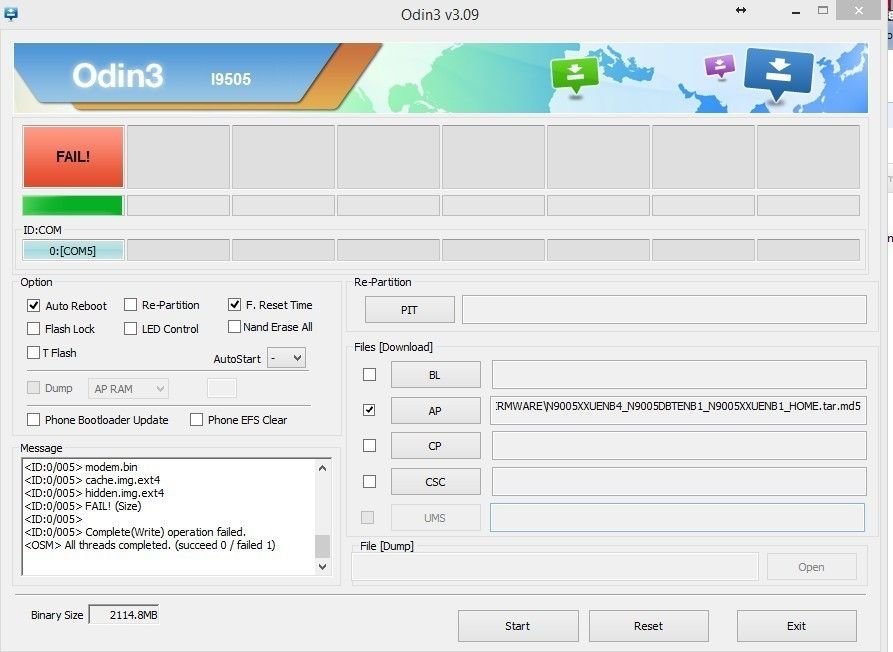Viewport: 893px width, 652px height.
Task: Click the CP file path field
Action: click(679, 445)
